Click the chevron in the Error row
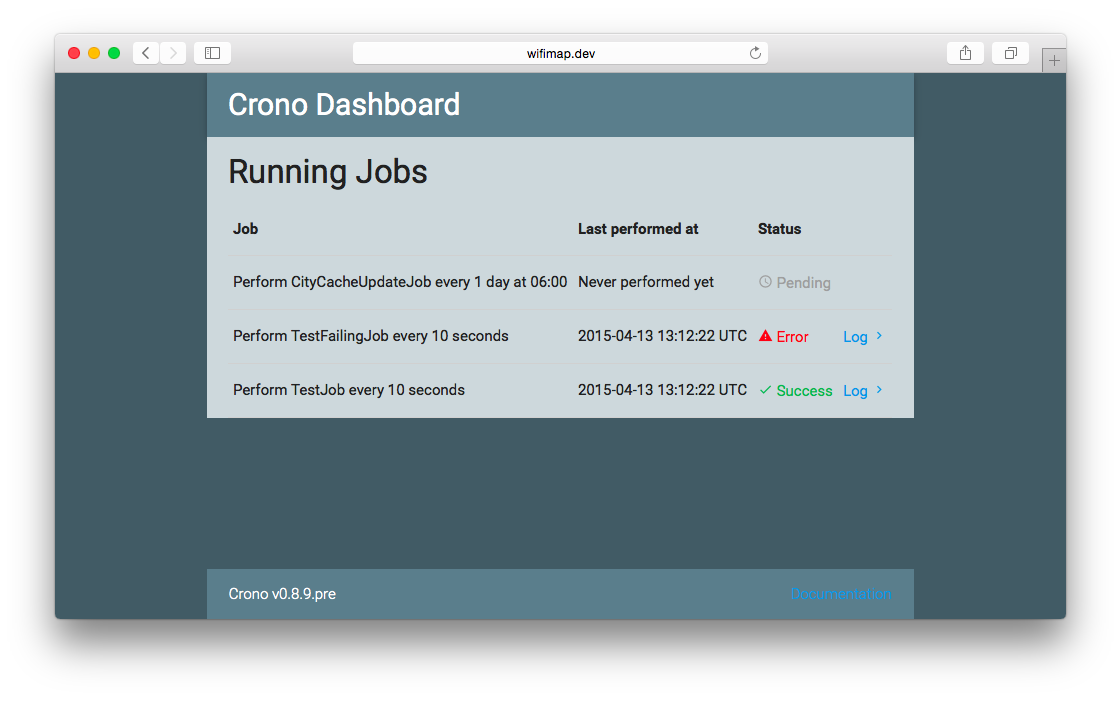The image size is (1117, 701). [x=879, y=336]
